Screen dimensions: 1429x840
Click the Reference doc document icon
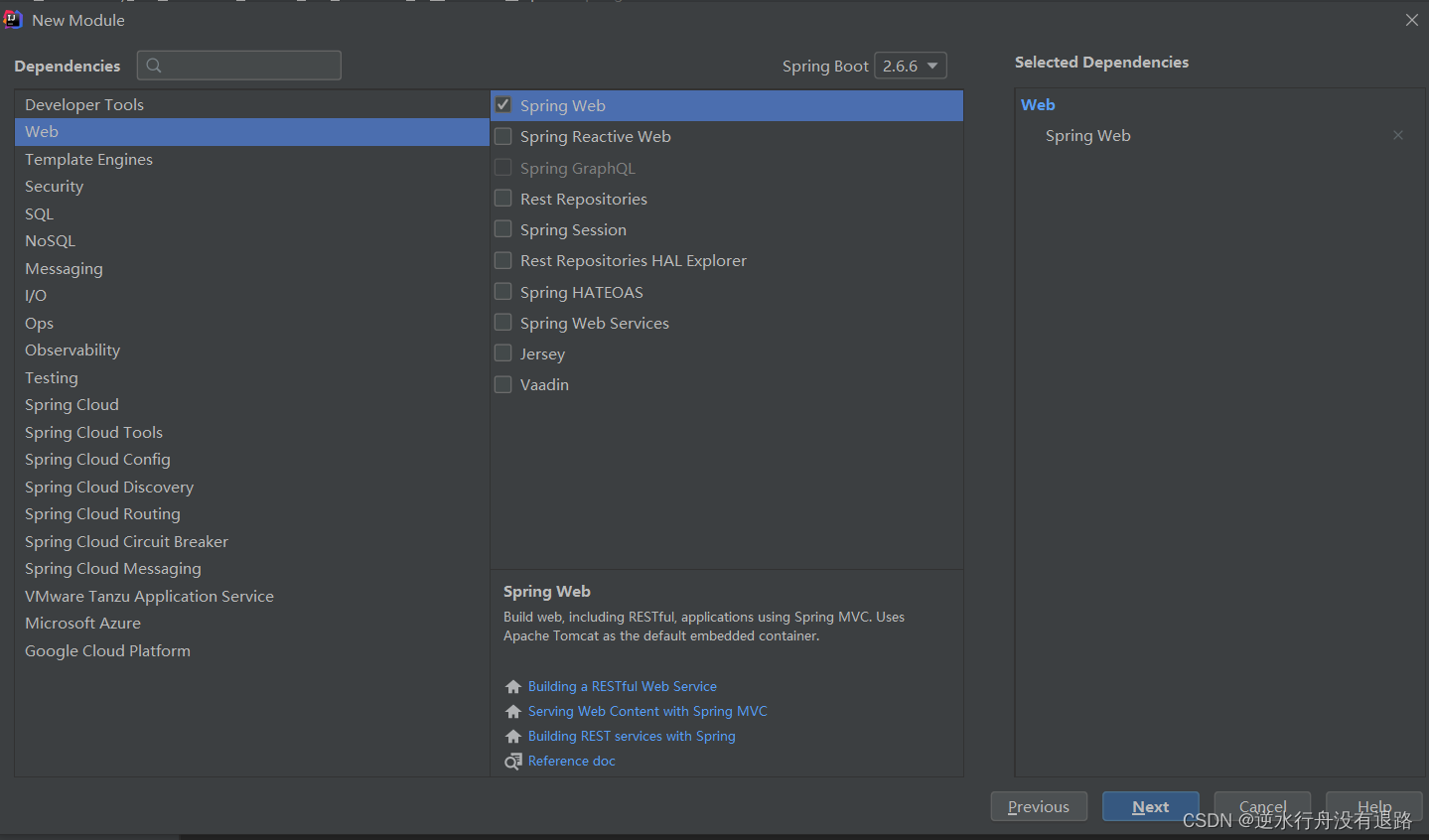pyautogui.click(x=513, y=762)
